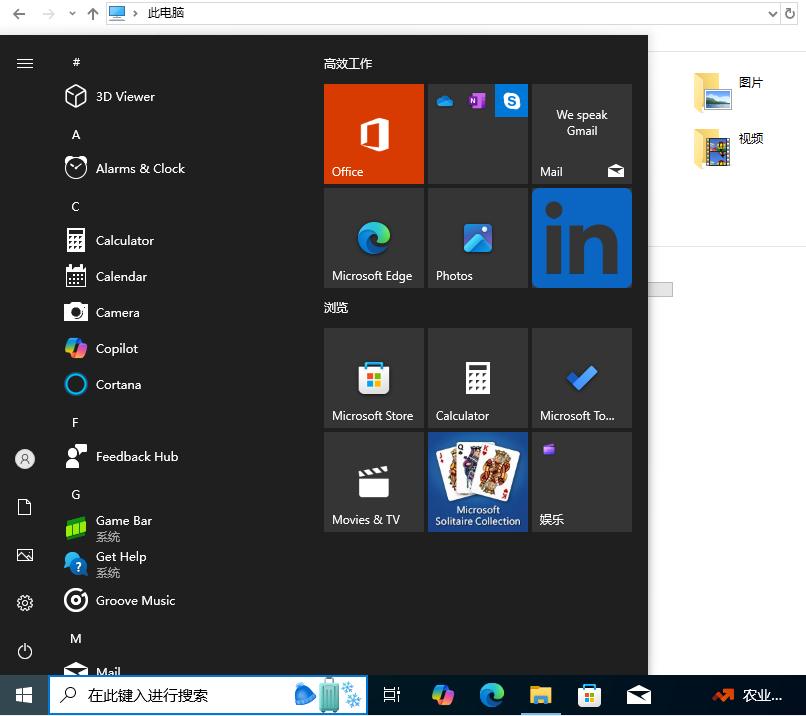Viewport: 806px width, 716px height.
Task: Open the Calculator tile
Action: pyautogui.click(x=478, y=378)
